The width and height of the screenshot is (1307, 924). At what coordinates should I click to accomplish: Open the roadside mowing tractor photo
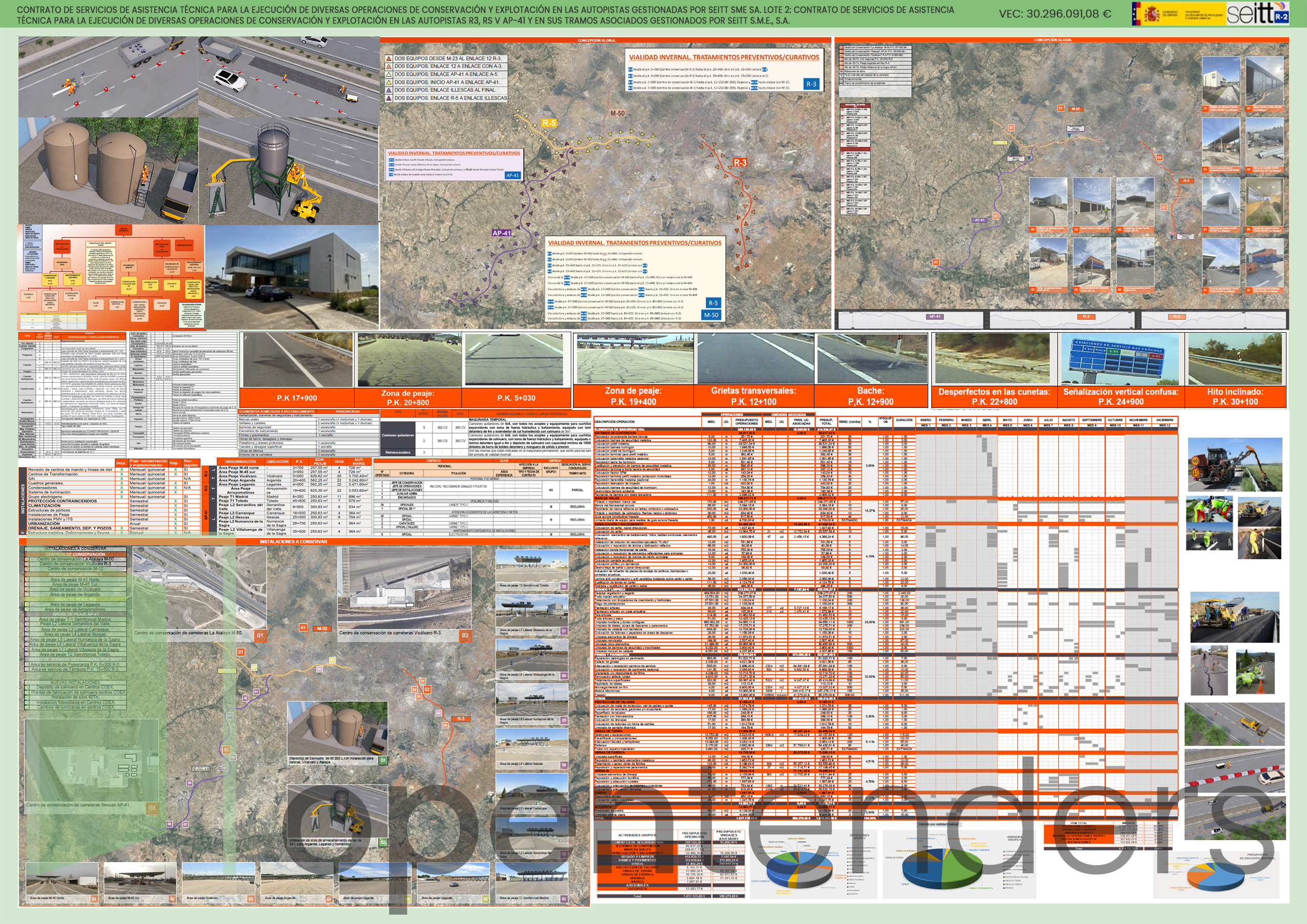(1234, 464)
